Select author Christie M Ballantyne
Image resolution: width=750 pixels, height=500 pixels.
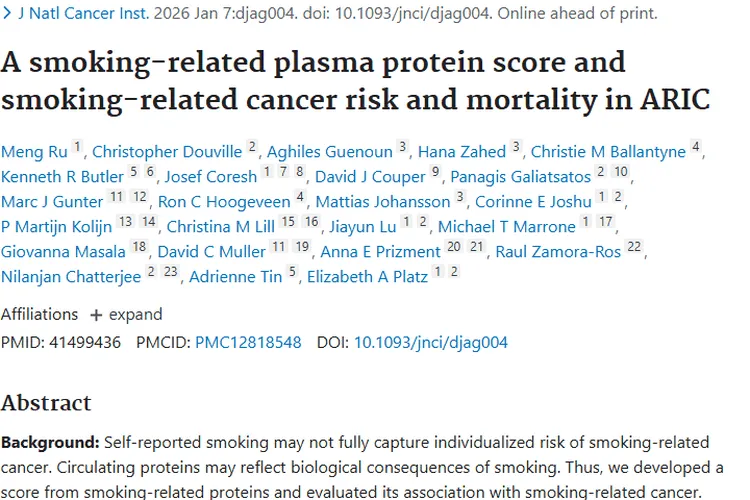[608, 152]
